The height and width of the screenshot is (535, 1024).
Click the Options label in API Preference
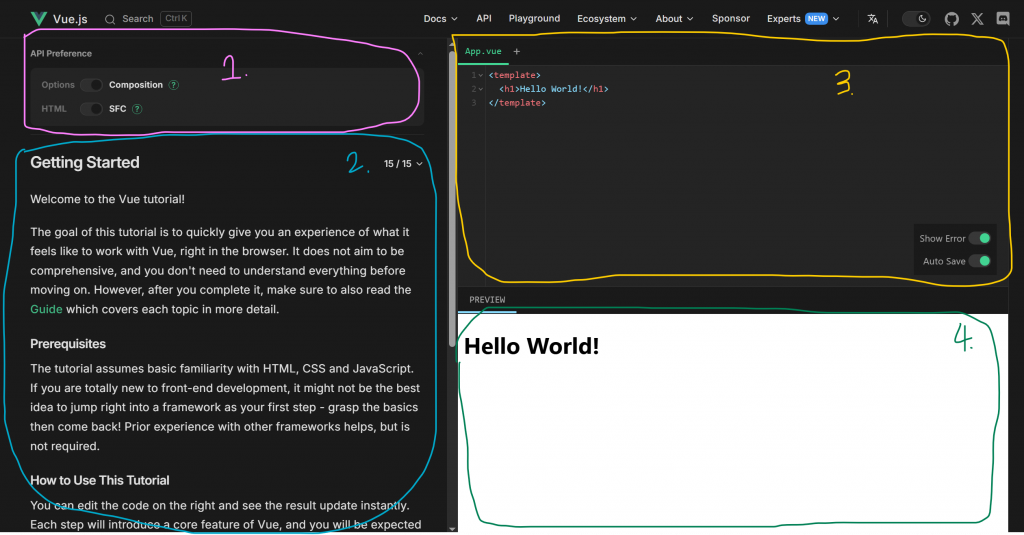click(58, 85)
